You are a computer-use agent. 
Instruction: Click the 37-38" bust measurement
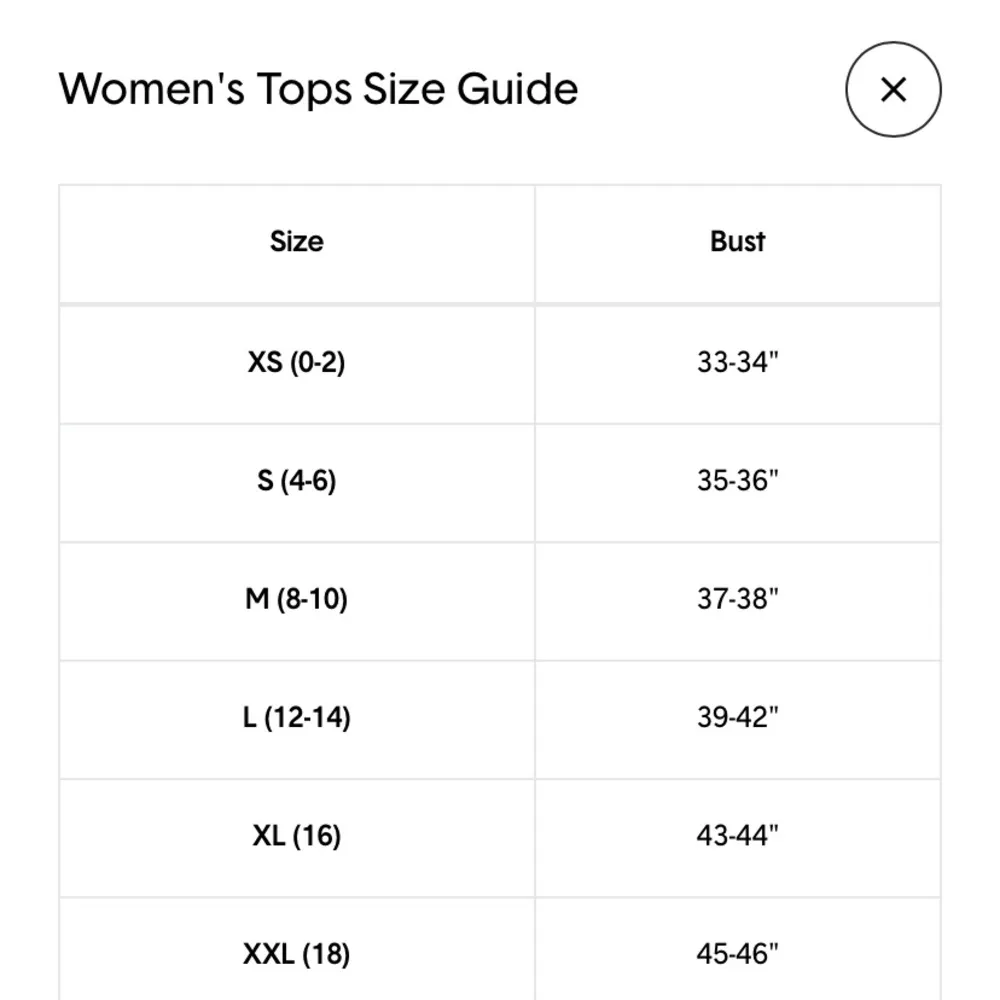(738, 599)
